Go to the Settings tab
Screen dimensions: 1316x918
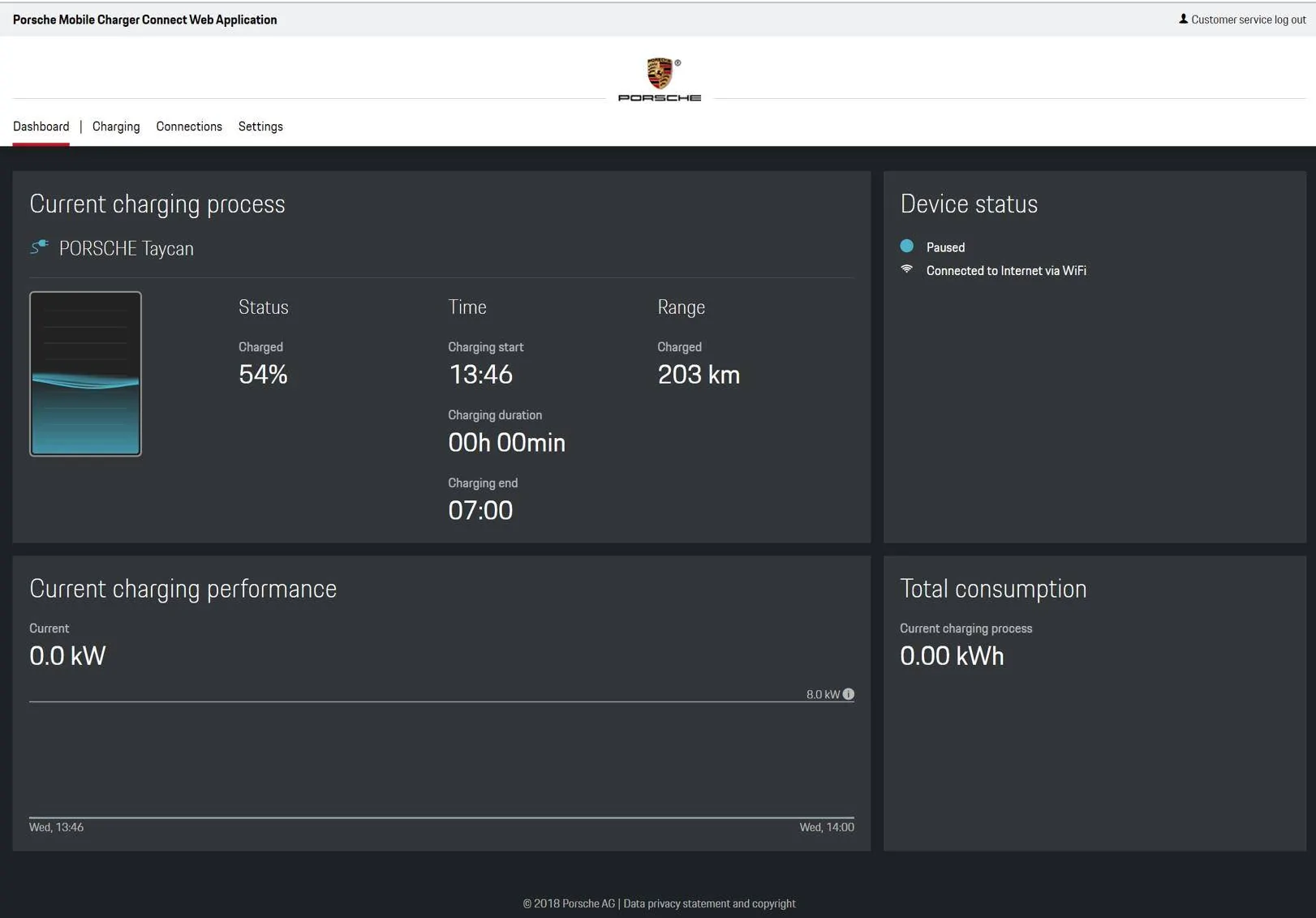pos(260,127)
